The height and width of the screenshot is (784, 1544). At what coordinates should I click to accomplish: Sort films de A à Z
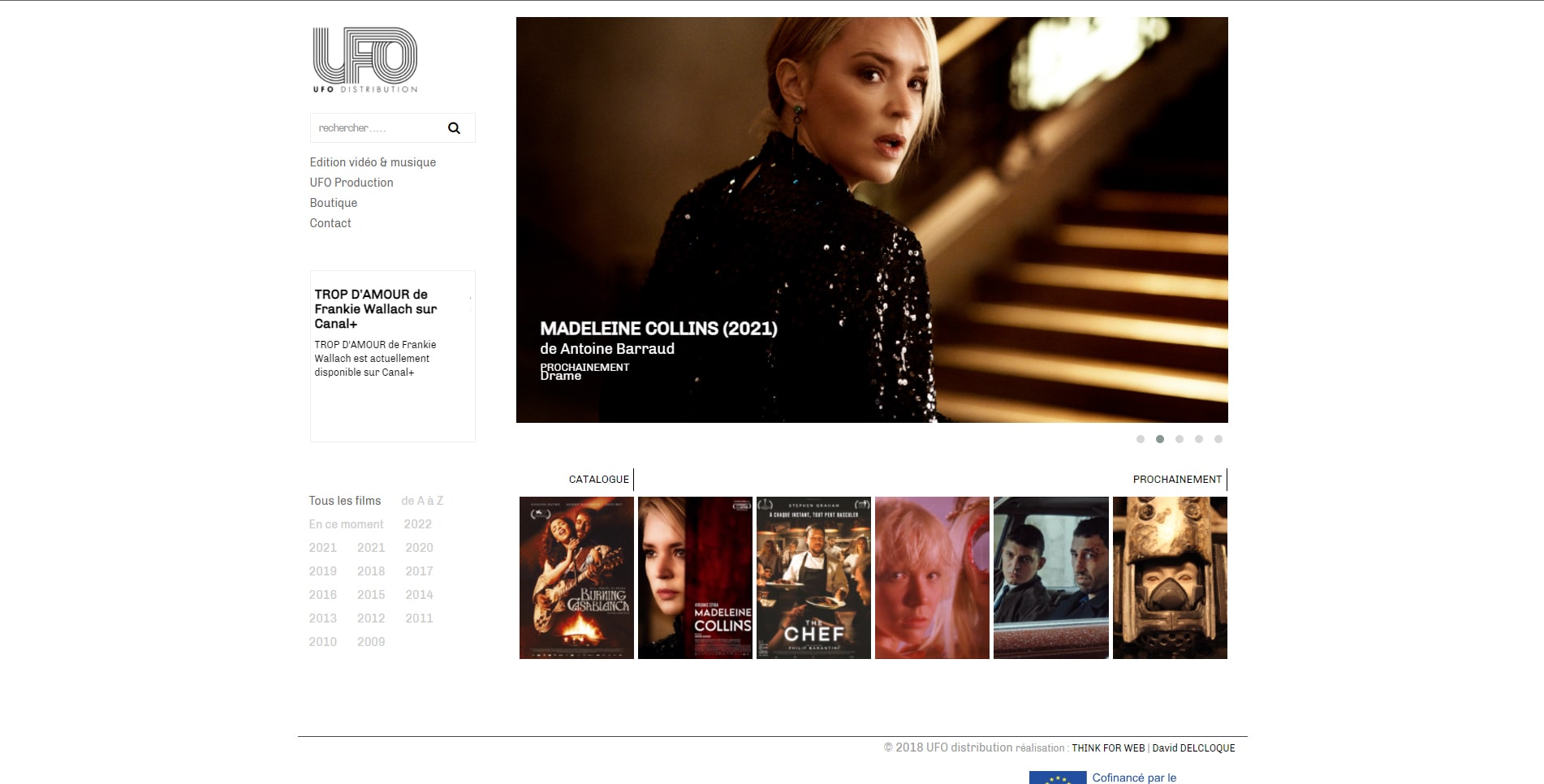coord(422,501)
